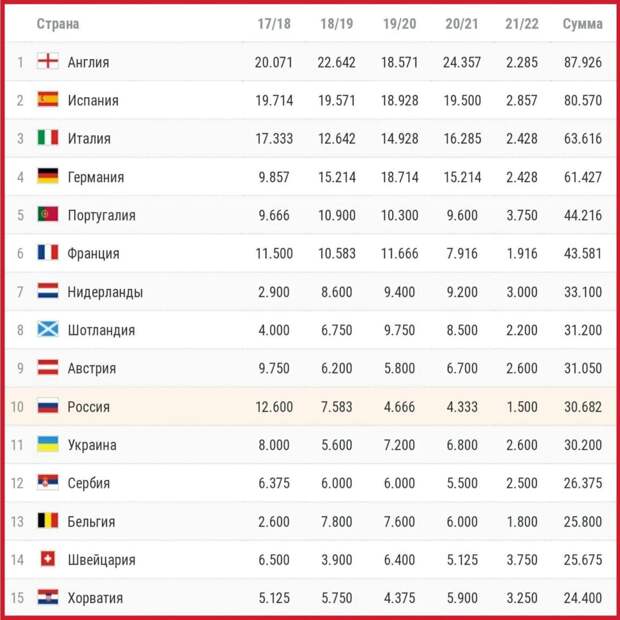Click the 19/20 season column header
The image size is (620, 620).
coord(399,24)
